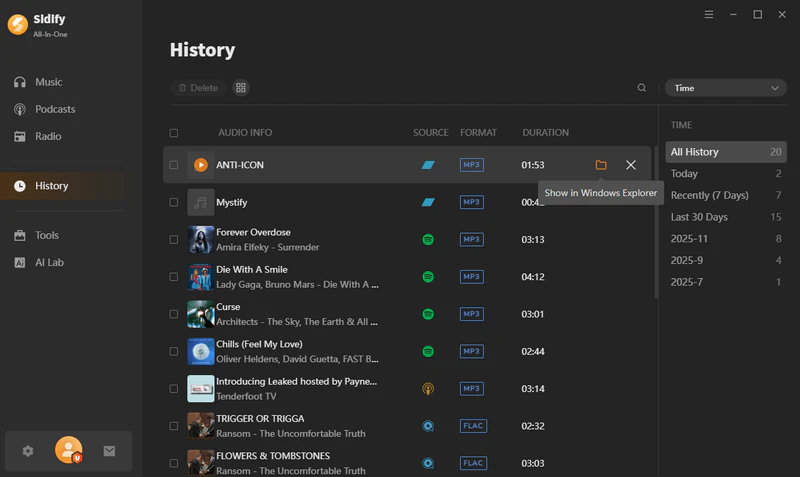Check the Mystify row checkbox
800x477 pixels.
coord(173,203)
